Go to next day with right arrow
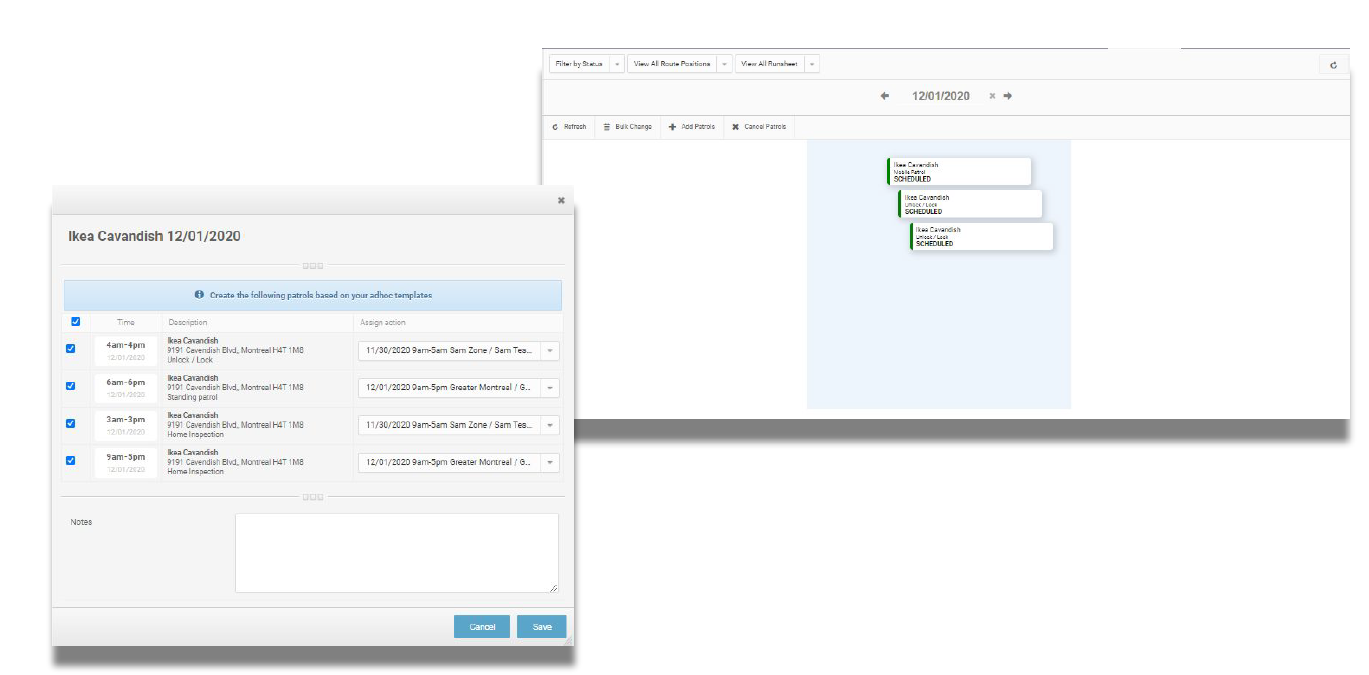 1007,96
